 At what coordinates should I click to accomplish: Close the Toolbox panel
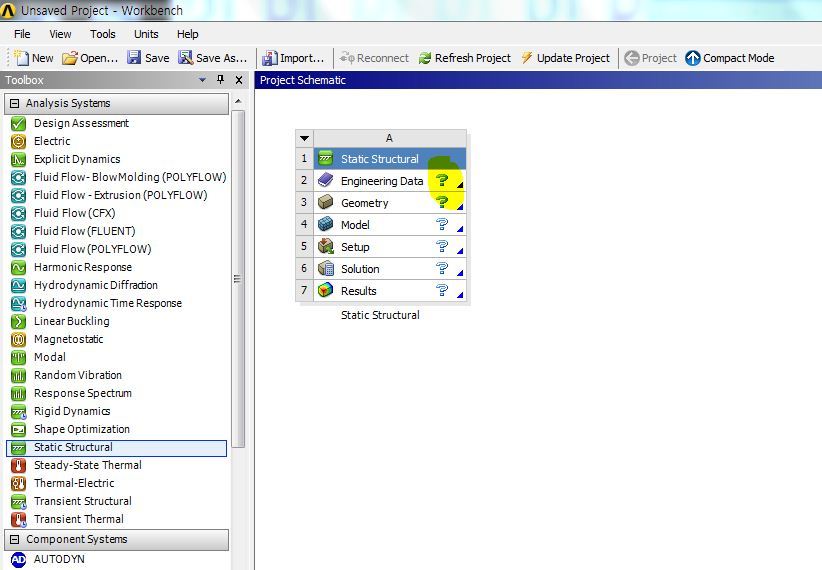pos(239,80)
